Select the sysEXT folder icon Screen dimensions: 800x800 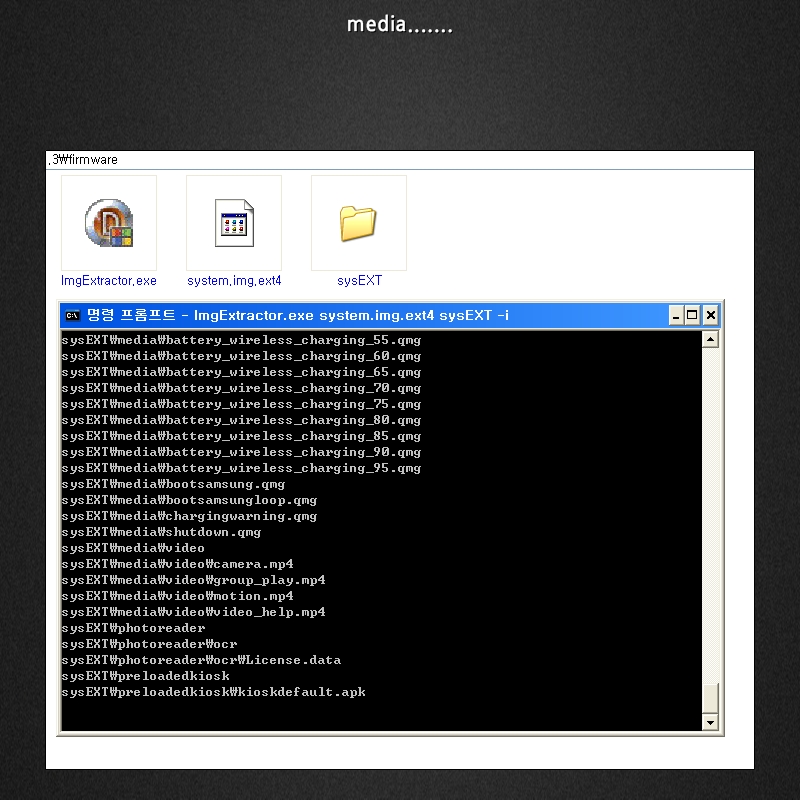pyautogui.click(x=358, y=223)
